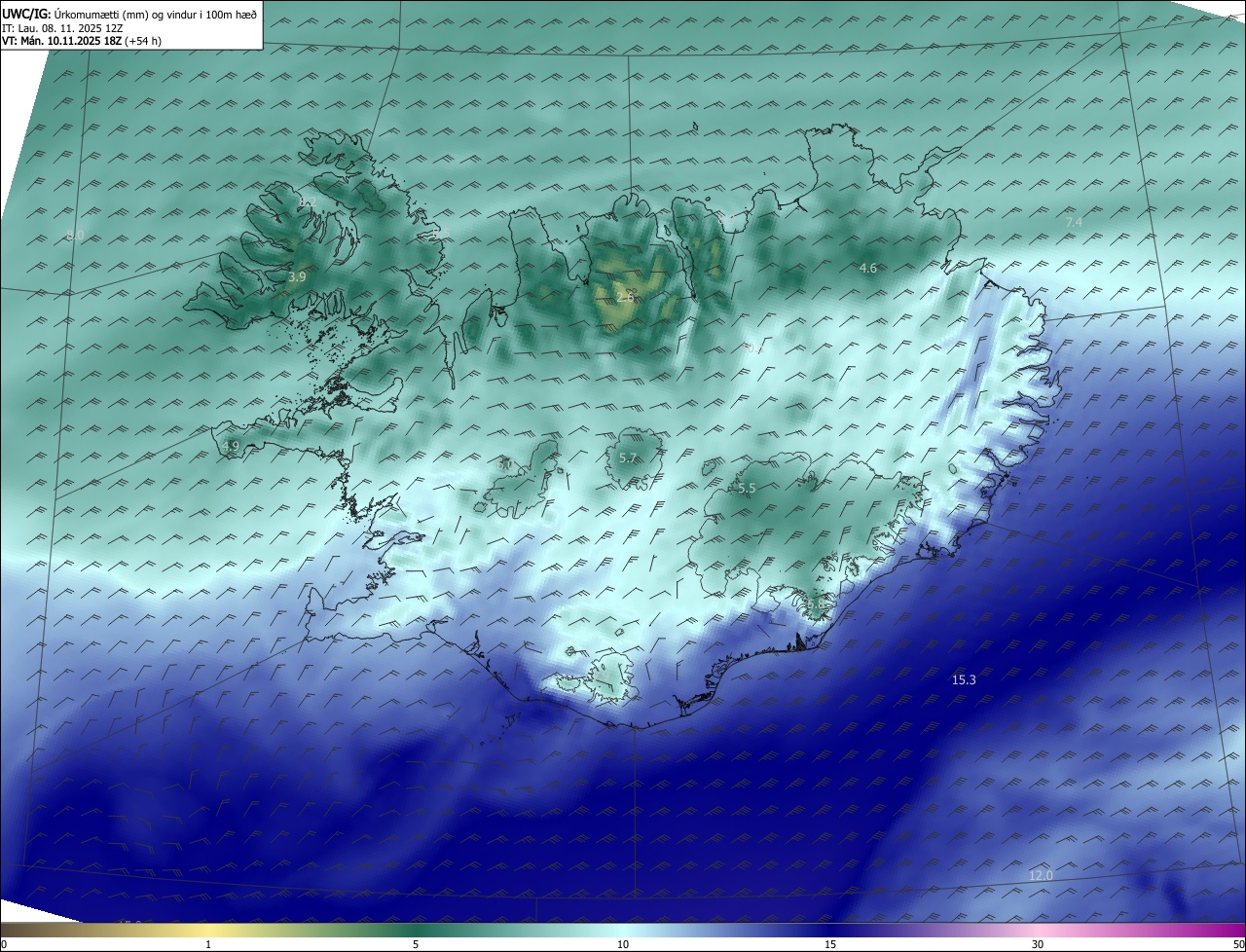The image size is (1246, 952).
Task: Click the 7.4 value label
Action: tap(1074, 223)
